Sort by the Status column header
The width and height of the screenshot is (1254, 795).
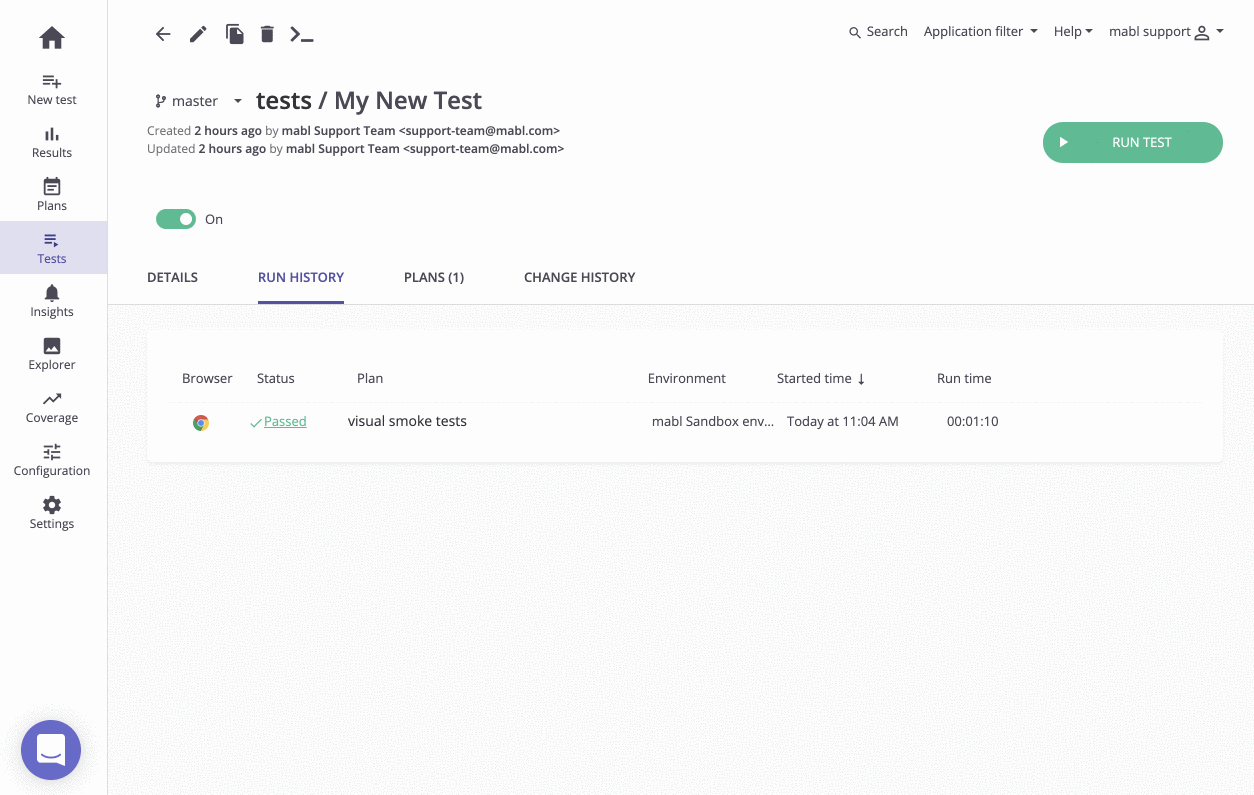tap(276, 379)
